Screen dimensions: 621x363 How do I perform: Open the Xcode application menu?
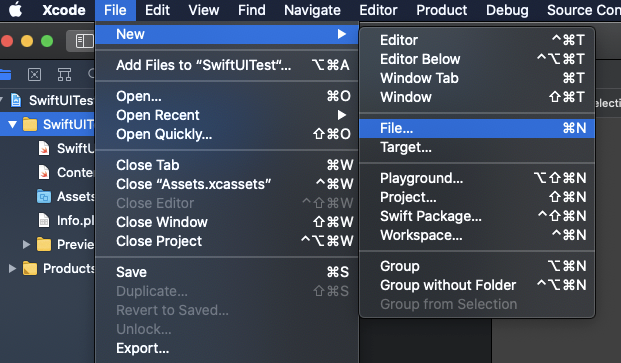[64, 10]
